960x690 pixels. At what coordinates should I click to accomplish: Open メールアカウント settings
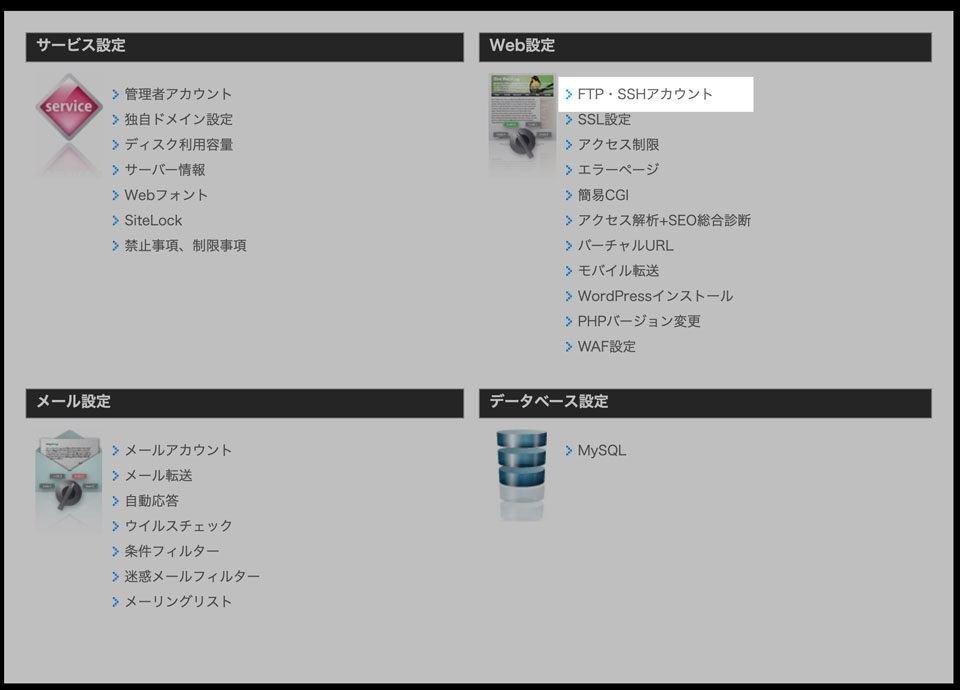[x=178, y=450]
